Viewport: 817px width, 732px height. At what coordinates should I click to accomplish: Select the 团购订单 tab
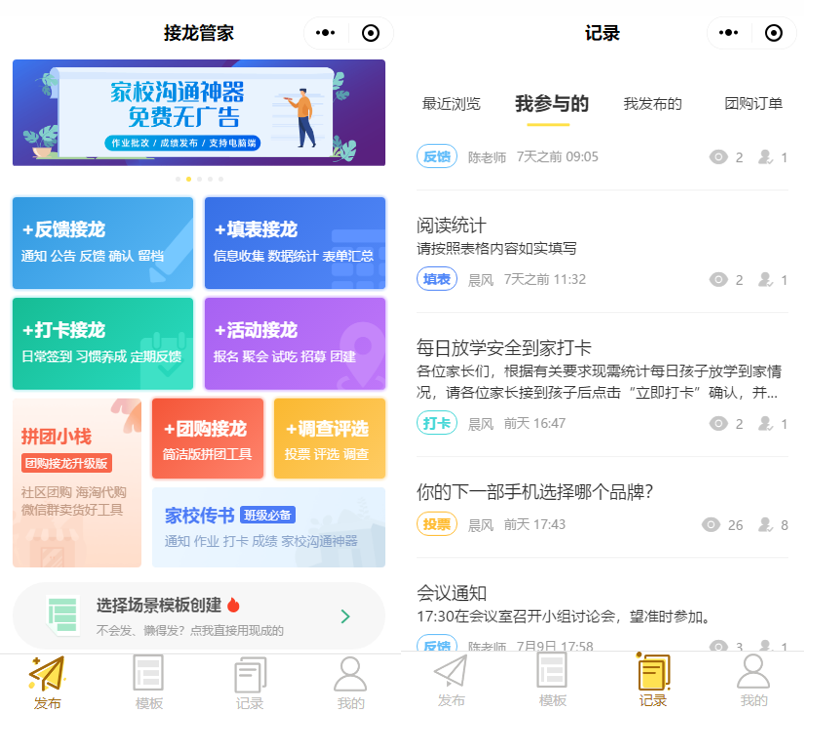pos(753,104)
